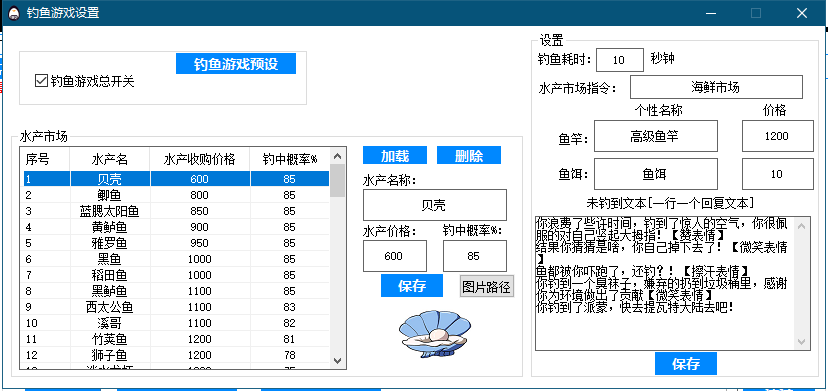Click price 850 in 蓝腮太阳鱼 row

tap(200, 211)
